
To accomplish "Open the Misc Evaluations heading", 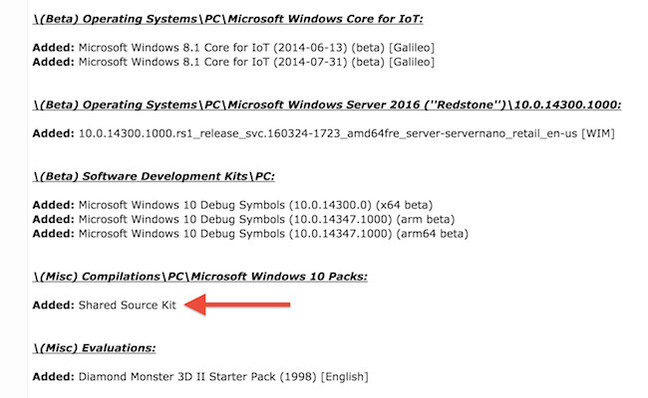I will click(94, 348).
